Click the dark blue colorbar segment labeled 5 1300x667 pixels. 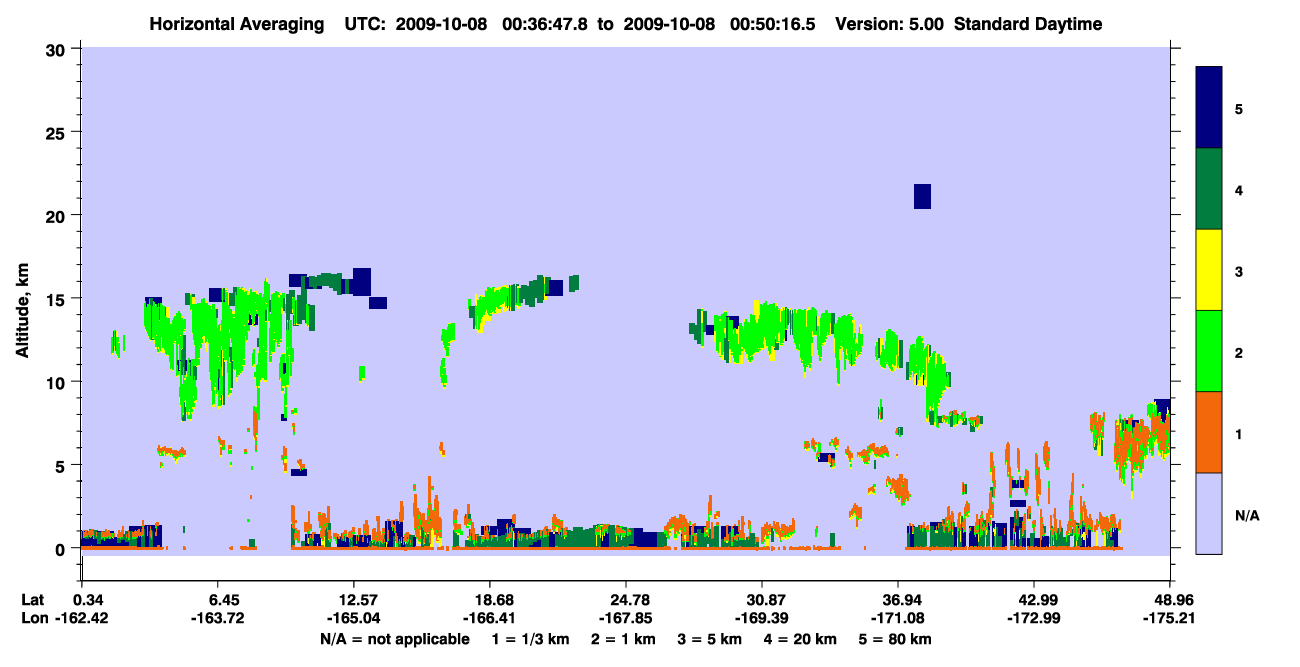pos(1209,108)
